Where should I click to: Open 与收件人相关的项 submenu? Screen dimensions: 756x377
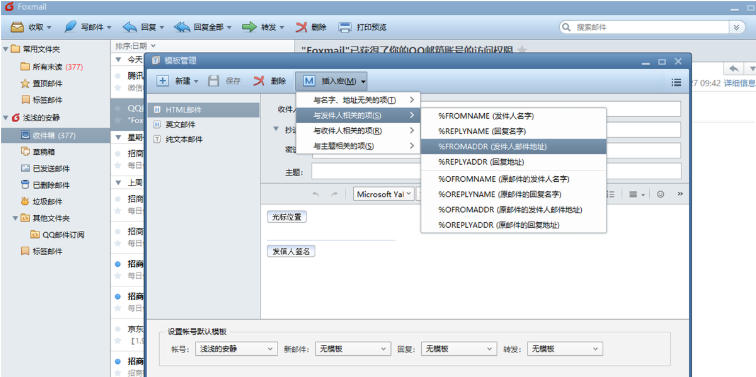(358, 130)
